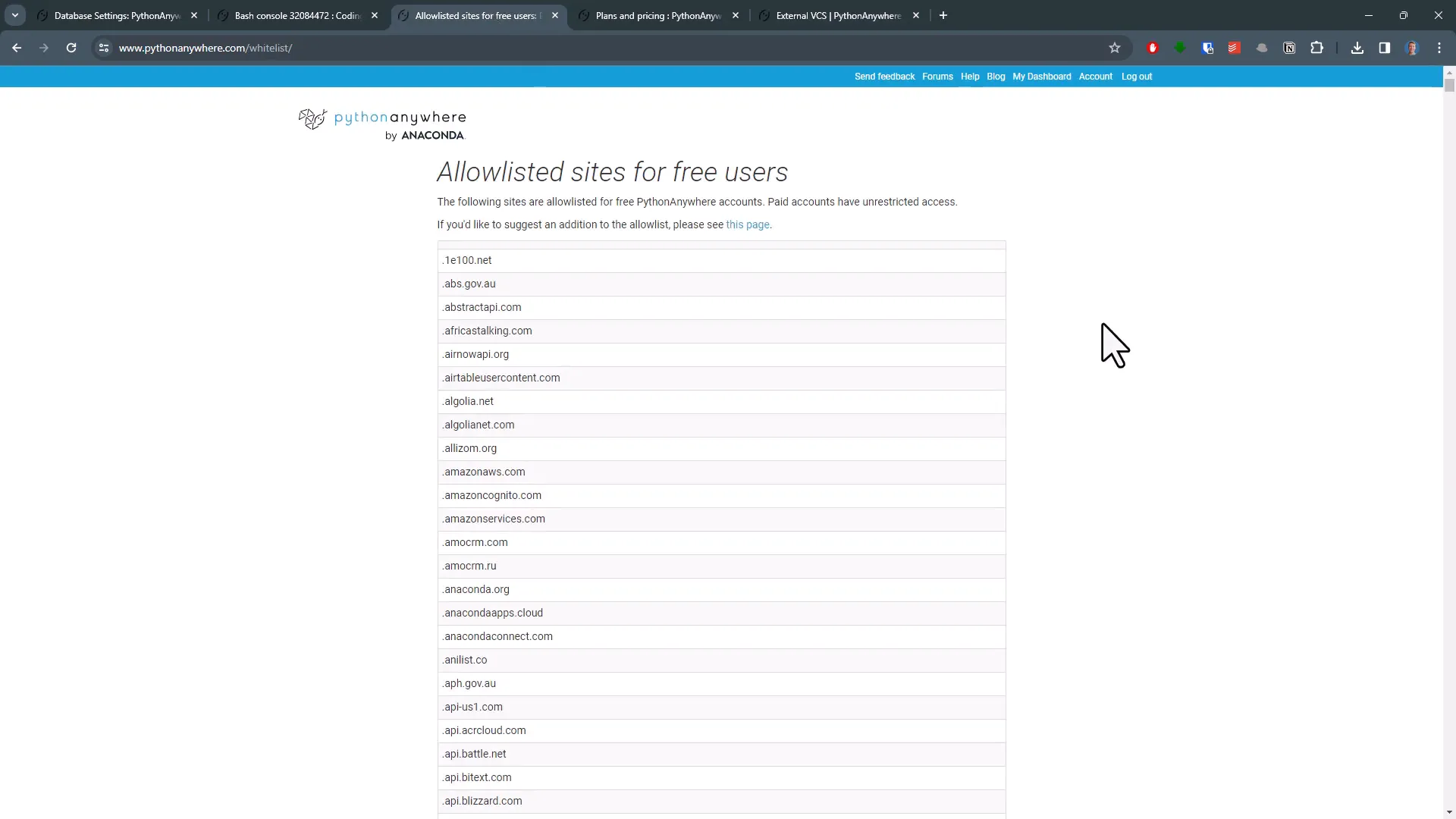
Task: Click the browser Extensions puzzle icon
Action: click(1317, 48)
